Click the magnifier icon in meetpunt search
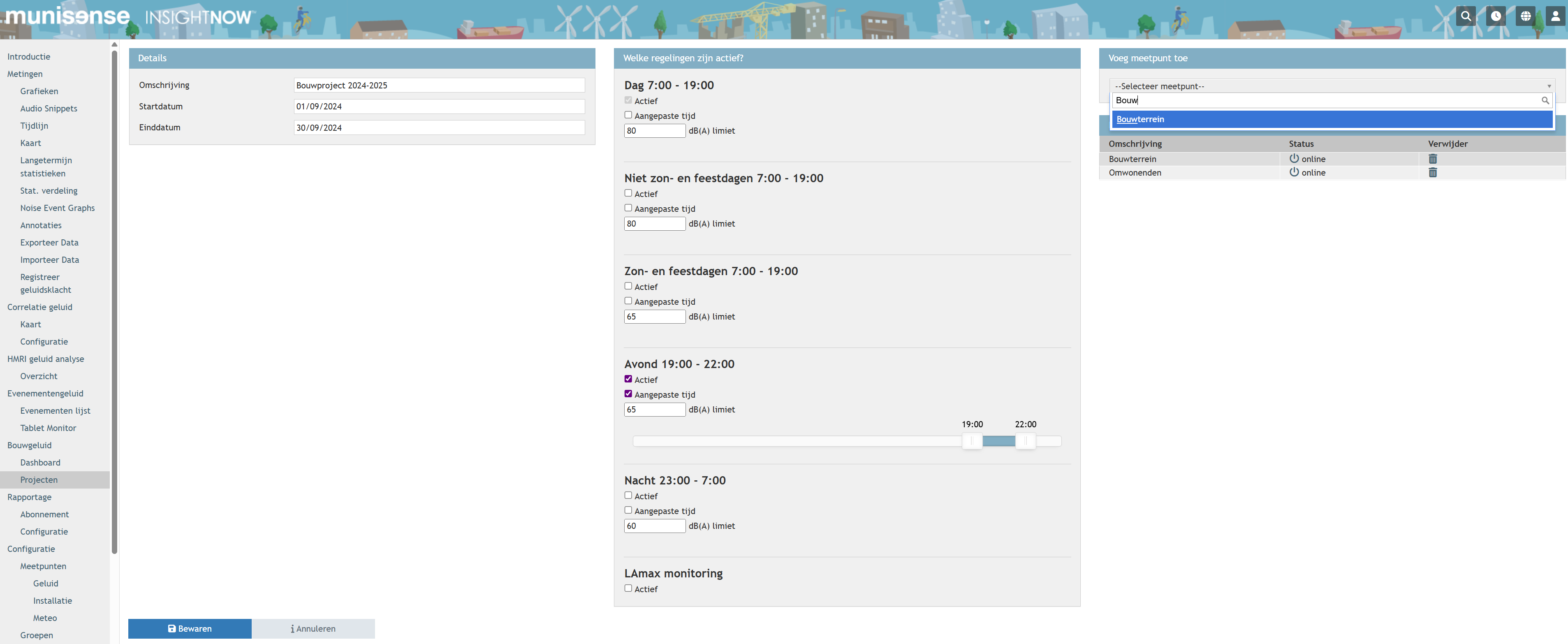This screenshot has width=1568, height=644. (x=1545, y=100)
